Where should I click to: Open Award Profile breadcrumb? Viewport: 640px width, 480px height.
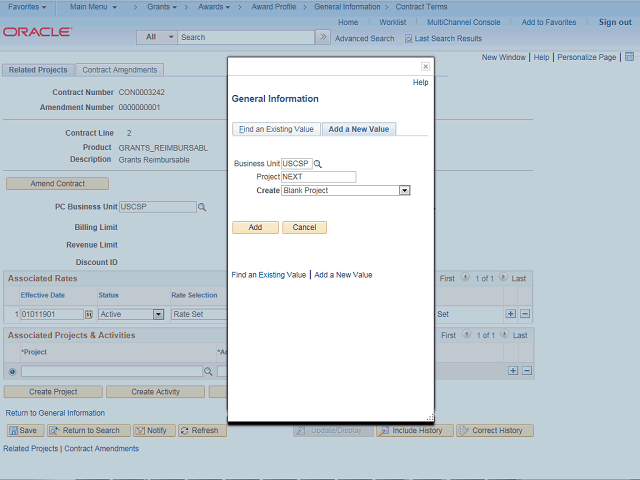273,7
